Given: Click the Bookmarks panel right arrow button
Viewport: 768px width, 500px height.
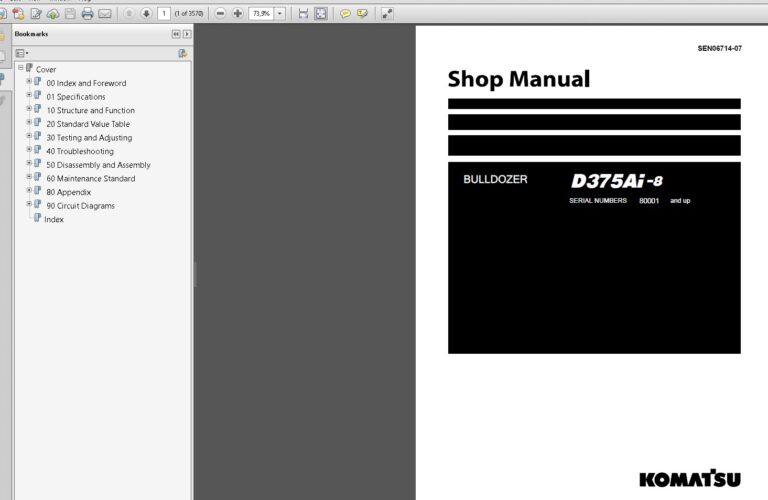Looking at the screenshot, I should (x=187, y=34).
